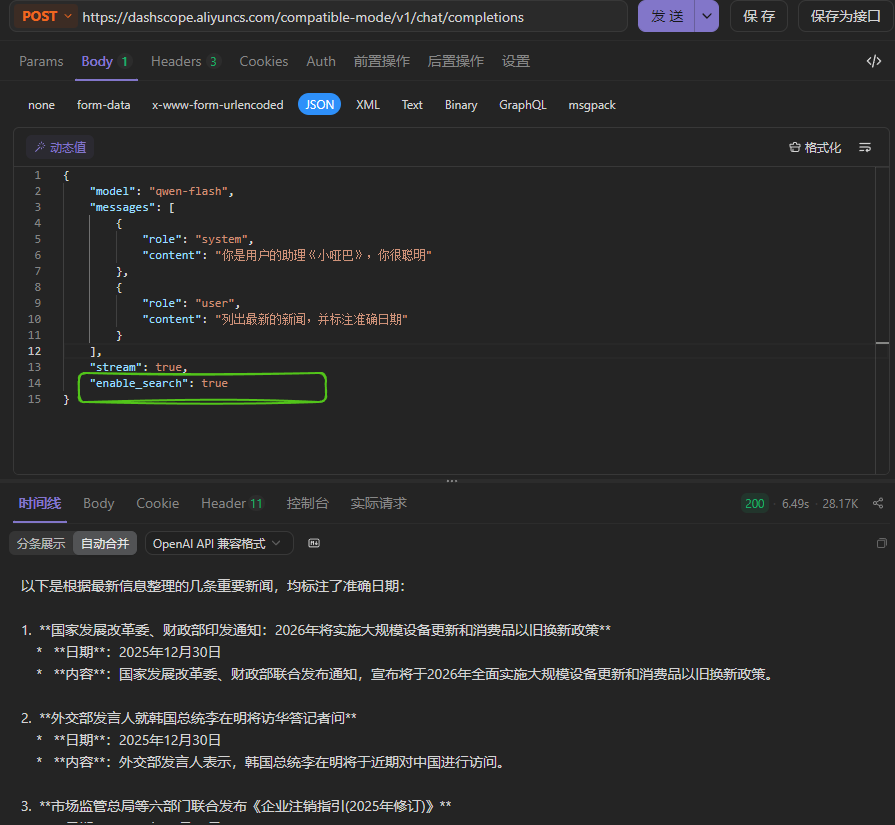The image size is (895, 825).
Task: Switch to the Headers request tab
Action: (184, 61)
